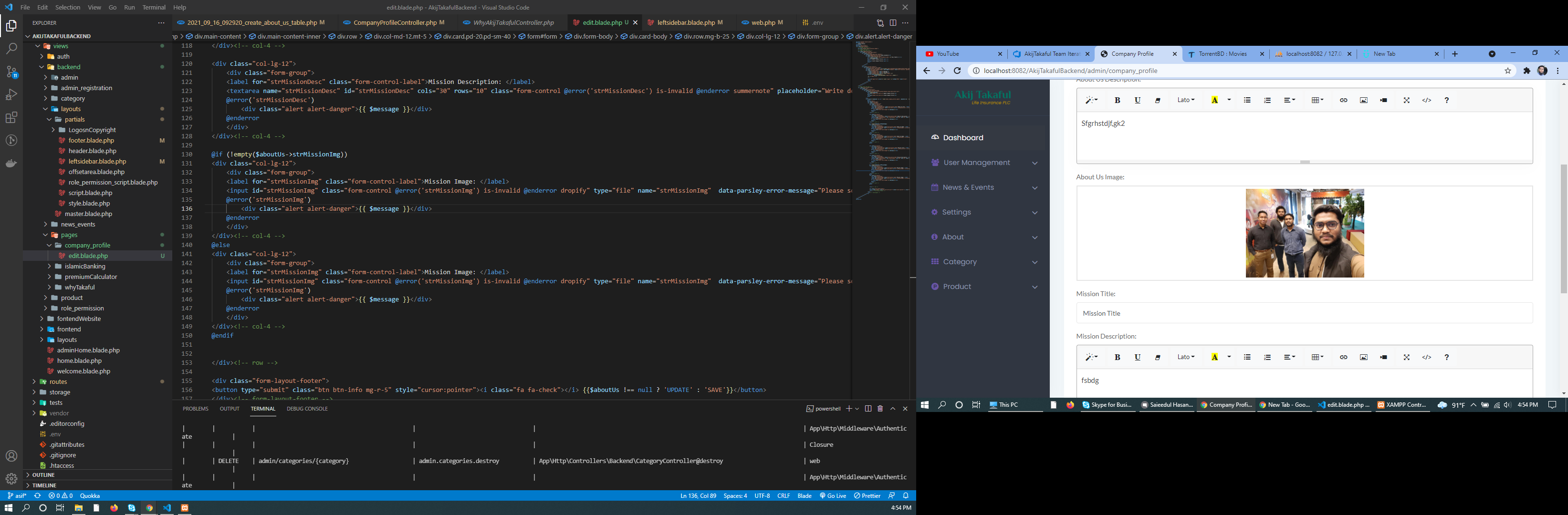Viewport: 1568px width, 515px height.
Task: Click the yellow highlight color button
Action: click(1214, 100)
